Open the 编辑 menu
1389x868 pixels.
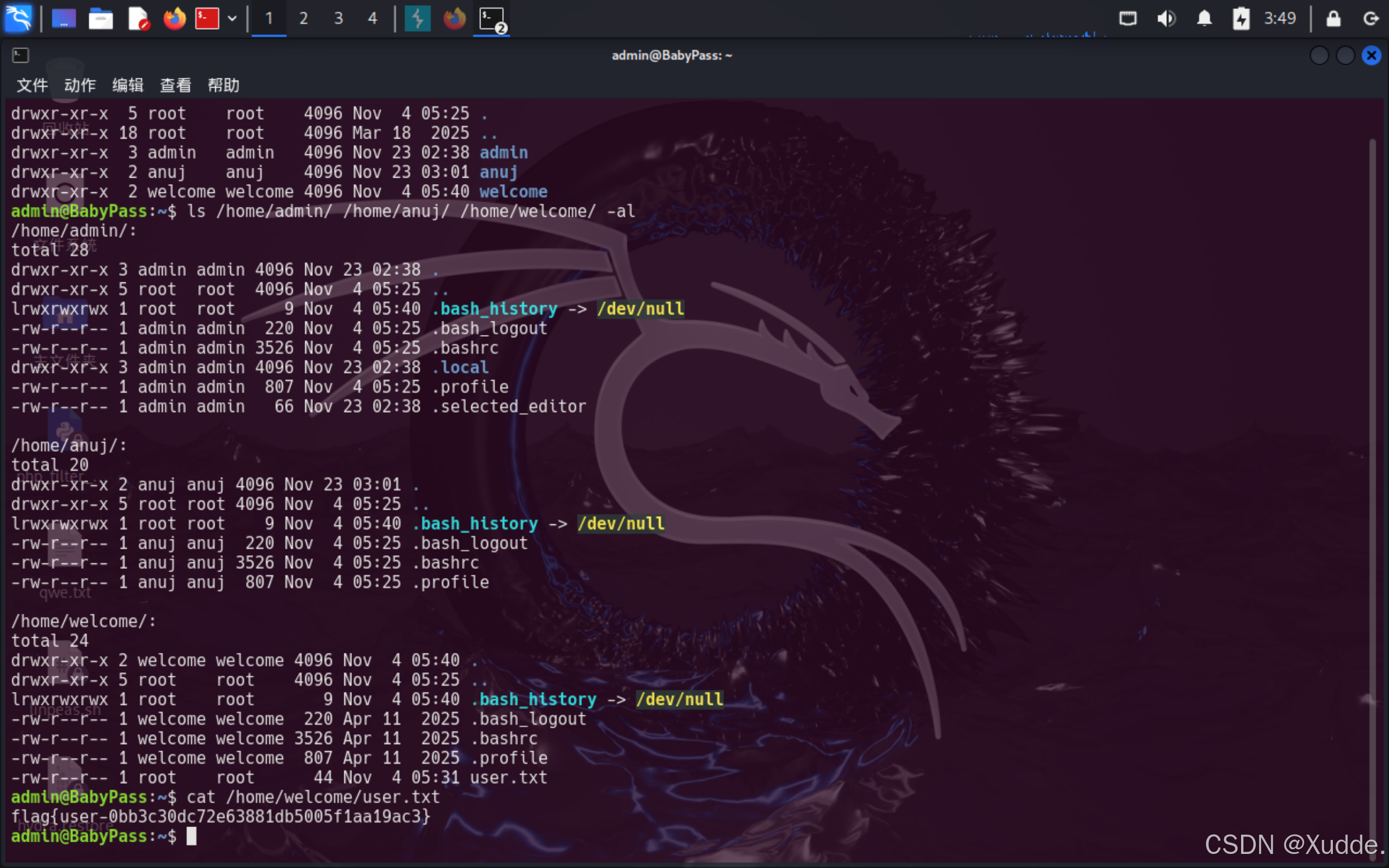[127, 85]
